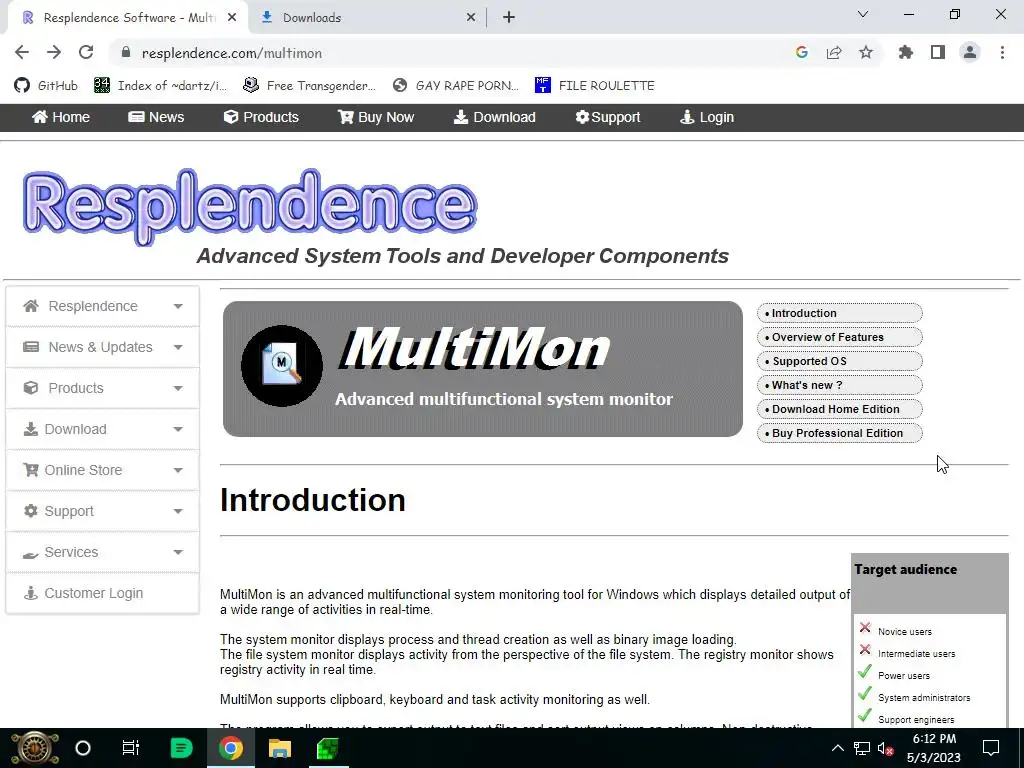Click the MultiMon magnifier logo icon

pyautogui.click(x=281, y=366)
